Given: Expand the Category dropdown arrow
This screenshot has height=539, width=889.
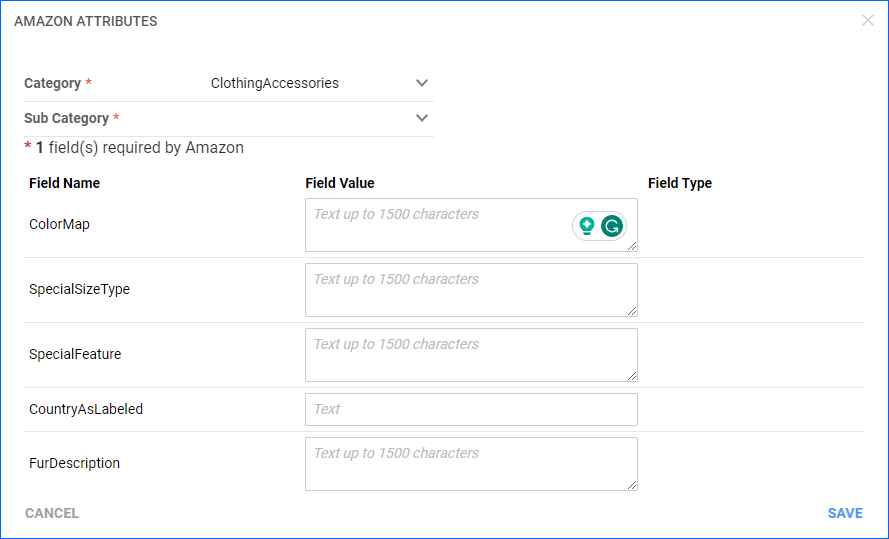Looking at the screenshot, I should pos(422,83).
